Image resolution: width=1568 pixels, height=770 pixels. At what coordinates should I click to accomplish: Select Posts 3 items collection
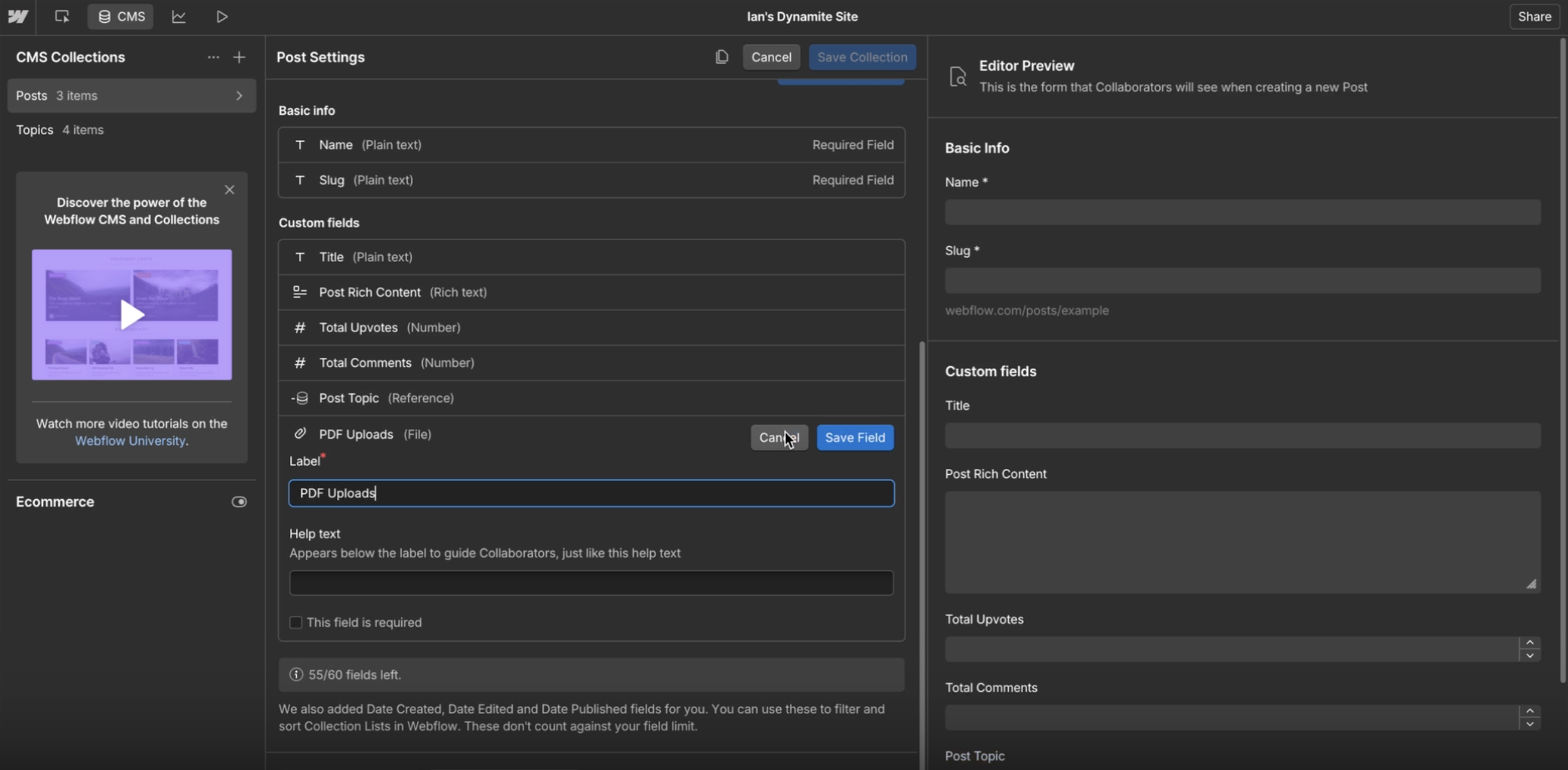(x=131, y=96)
